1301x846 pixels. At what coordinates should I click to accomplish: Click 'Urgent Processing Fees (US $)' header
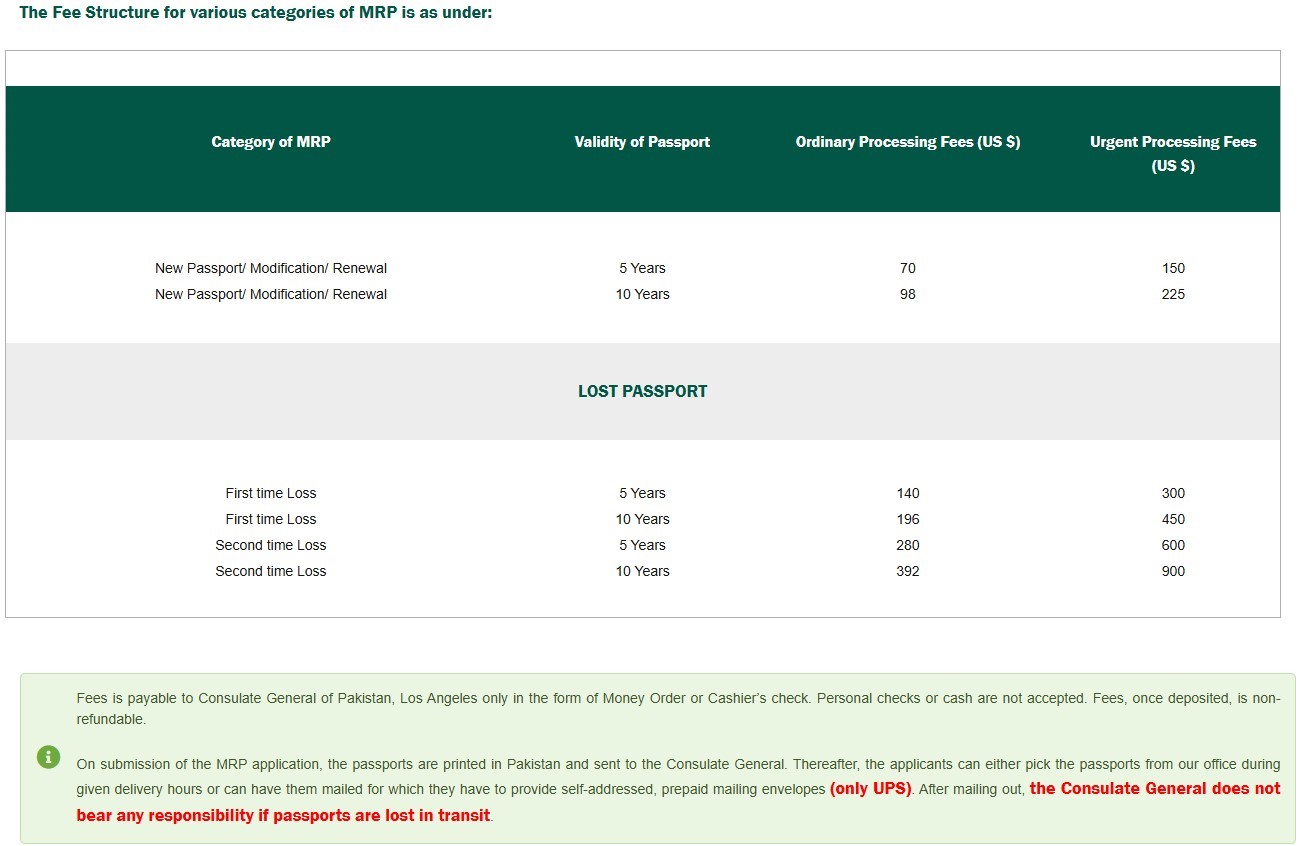(1172, 153)
